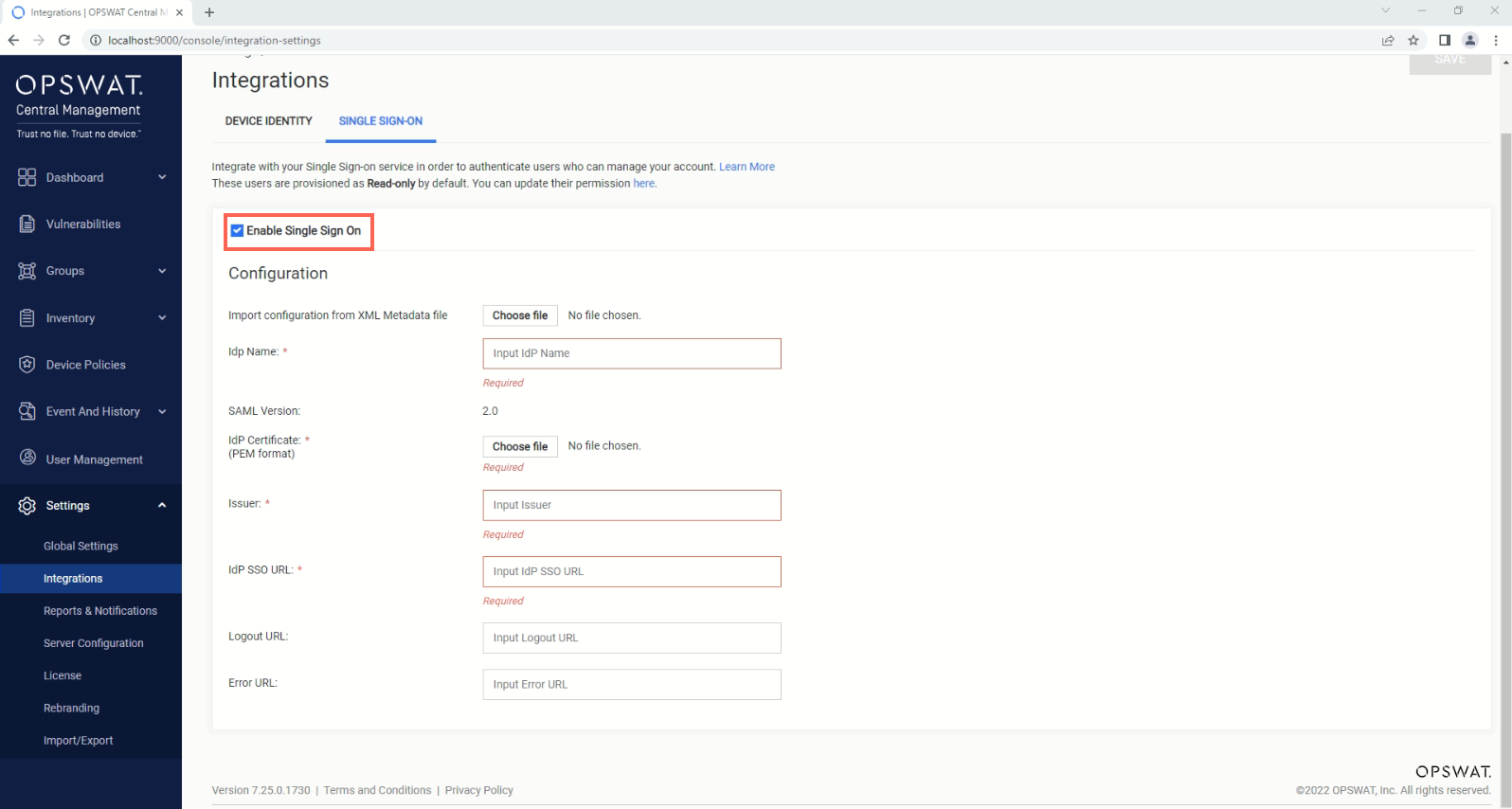Click the User Management person icon
The image size is (1512, 809).
27,458
